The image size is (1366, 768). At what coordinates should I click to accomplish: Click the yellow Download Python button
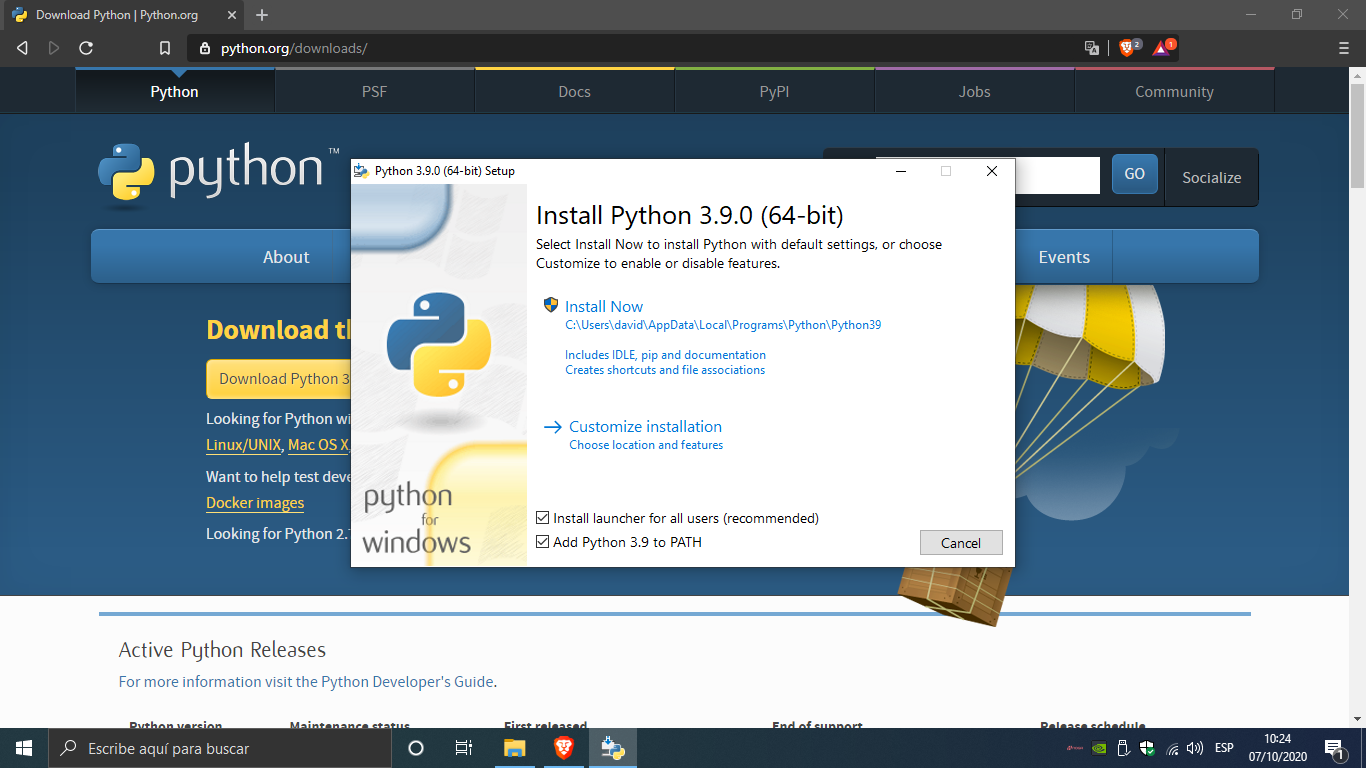279,379
